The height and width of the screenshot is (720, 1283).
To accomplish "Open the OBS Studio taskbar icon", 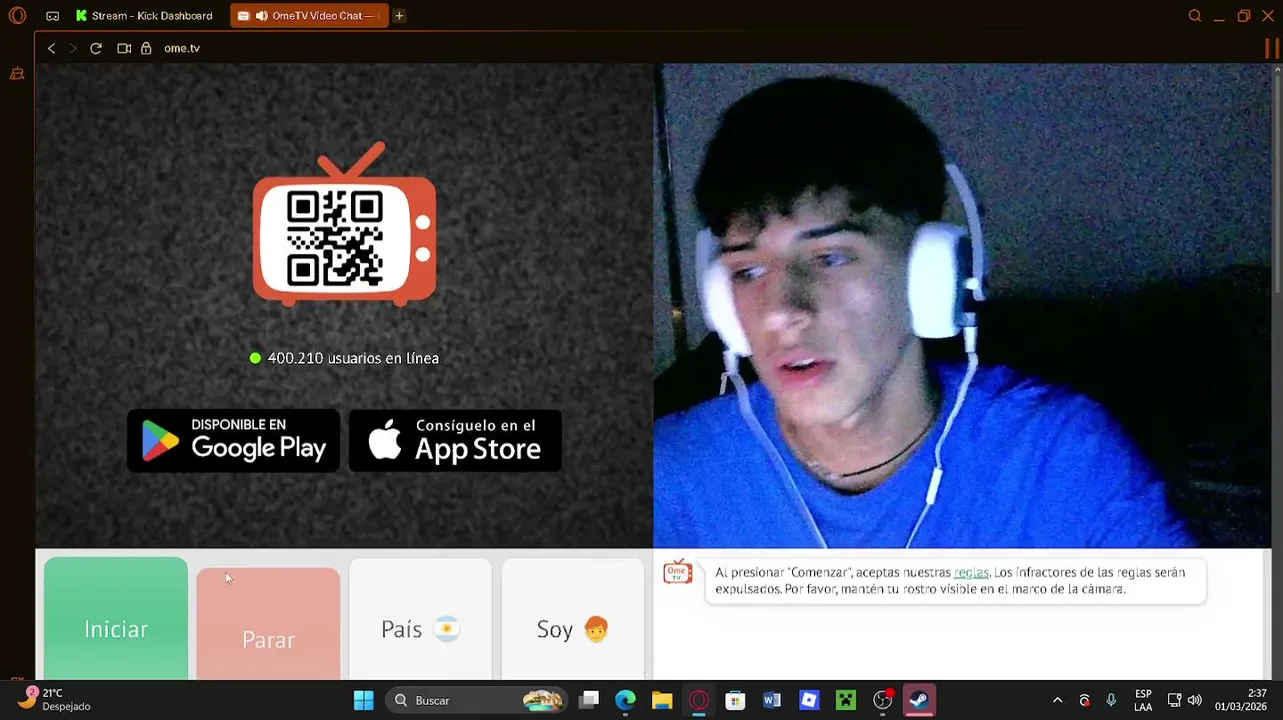I will (x=883, y=700).
